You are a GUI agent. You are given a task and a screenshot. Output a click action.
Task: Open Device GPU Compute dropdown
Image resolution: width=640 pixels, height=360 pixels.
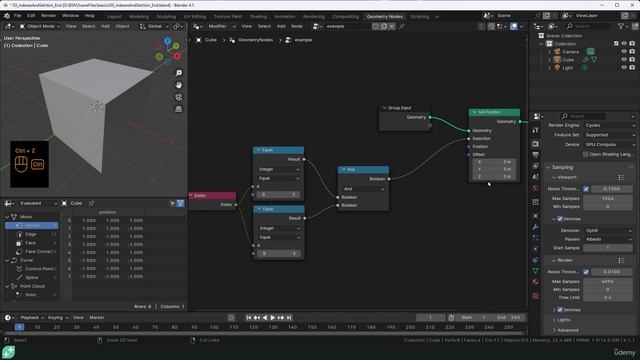tap(610, 144)
